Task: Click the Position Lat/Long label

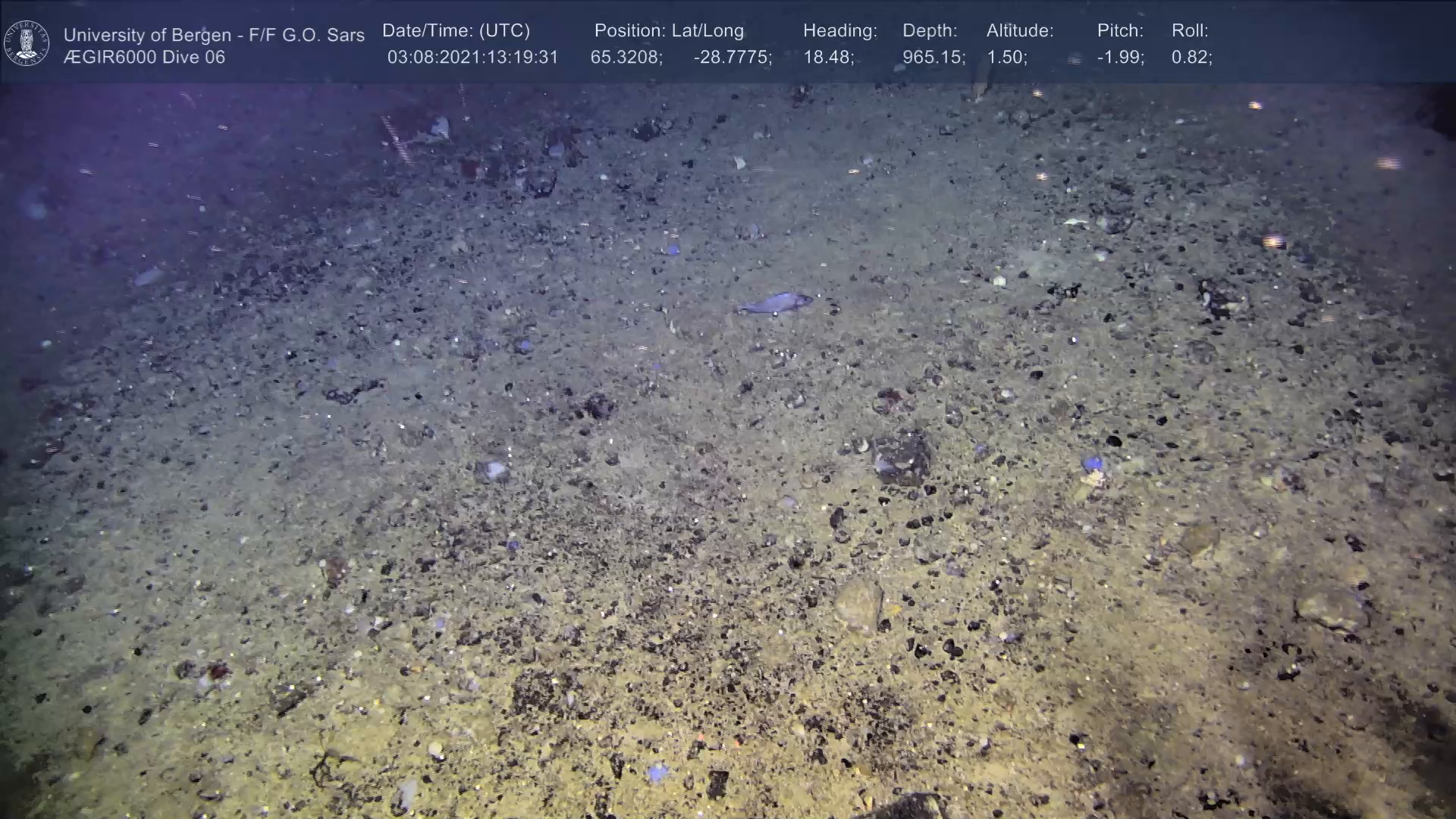Action: click(x=669, y=31)
